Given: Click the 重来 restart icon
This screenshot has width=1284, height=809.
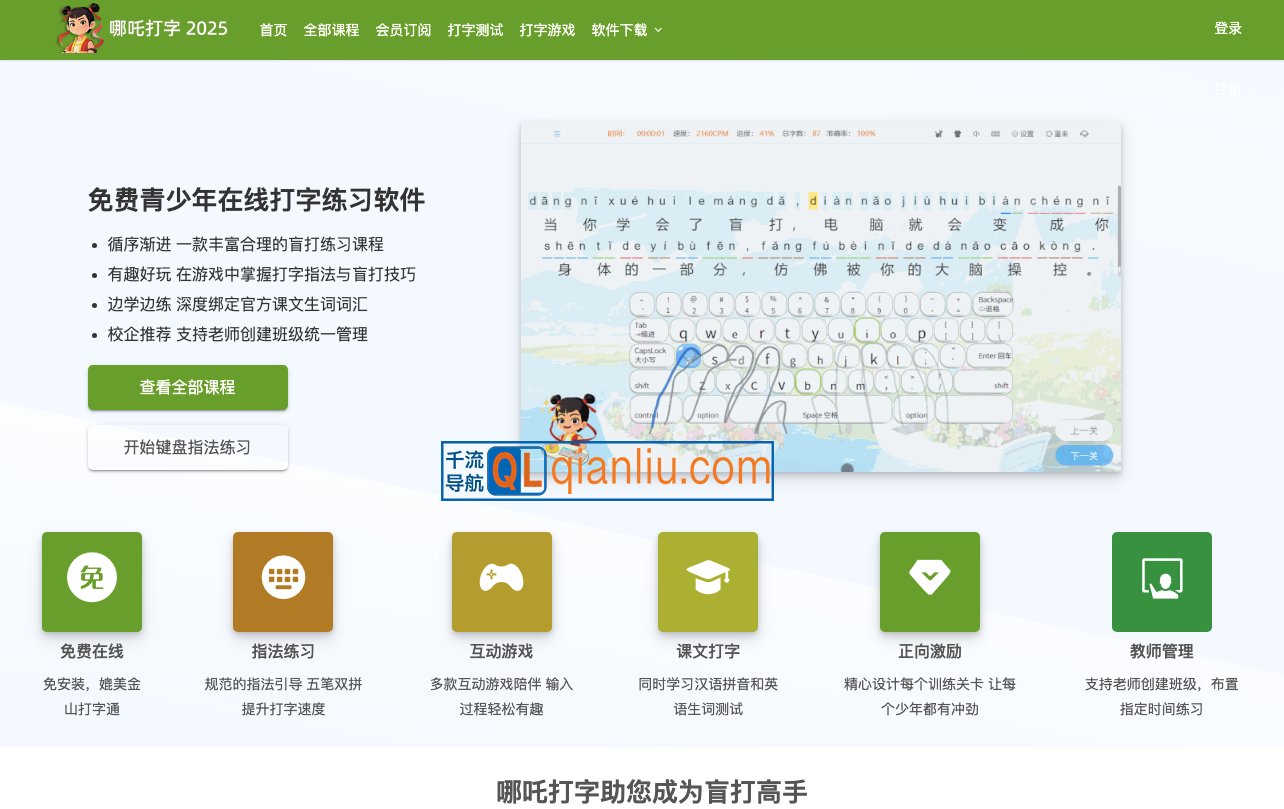Looking at the screenshot, I should (1057, 133).
